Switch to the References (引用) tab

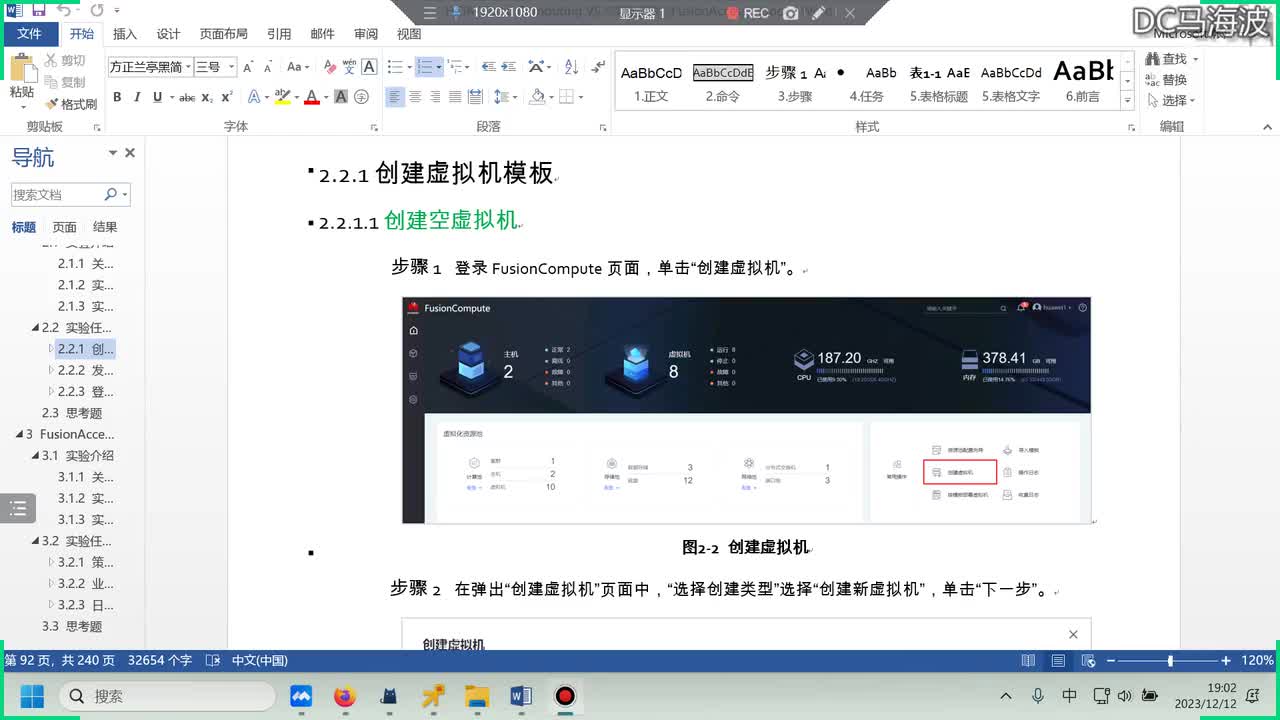pos(279,34)
